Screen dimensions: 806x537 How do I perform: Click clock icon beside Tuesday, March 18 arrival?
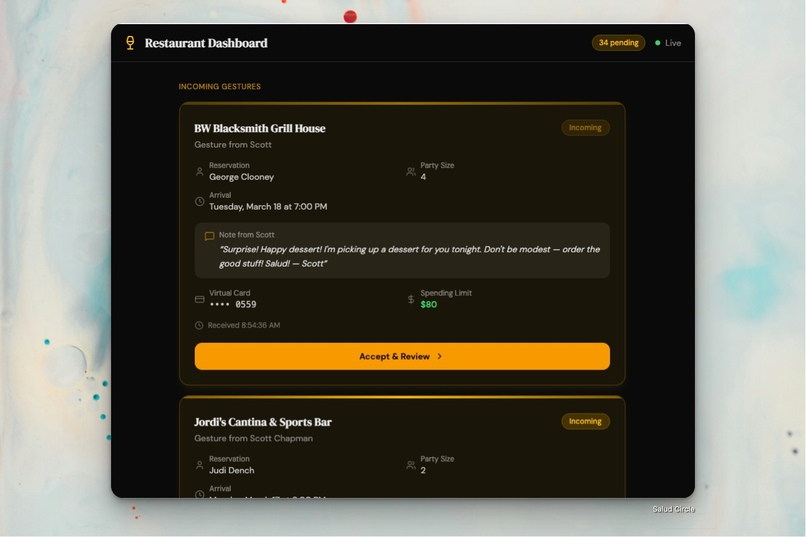pos(199,201)
